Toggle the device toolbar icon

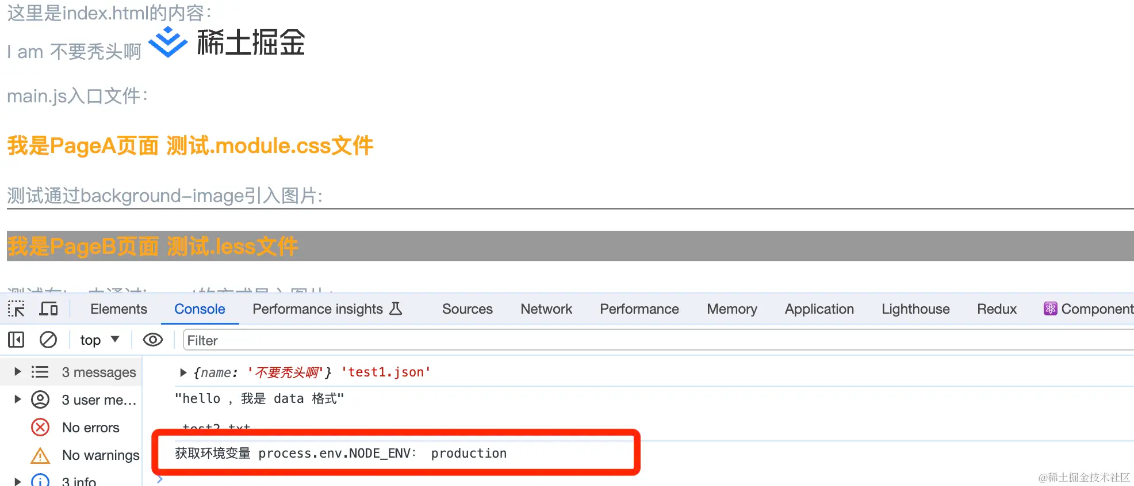[48, 309]
